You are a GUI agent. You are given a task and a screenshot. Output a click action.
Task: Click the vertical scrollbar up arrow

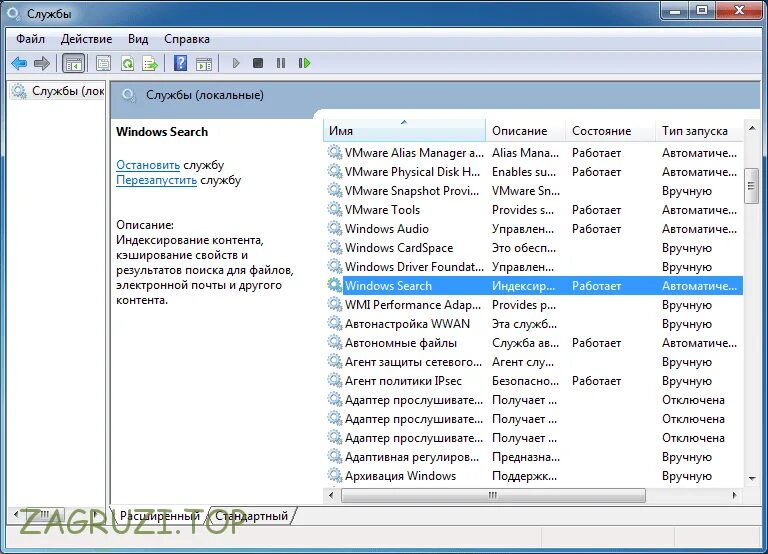[x=752, y=128]
